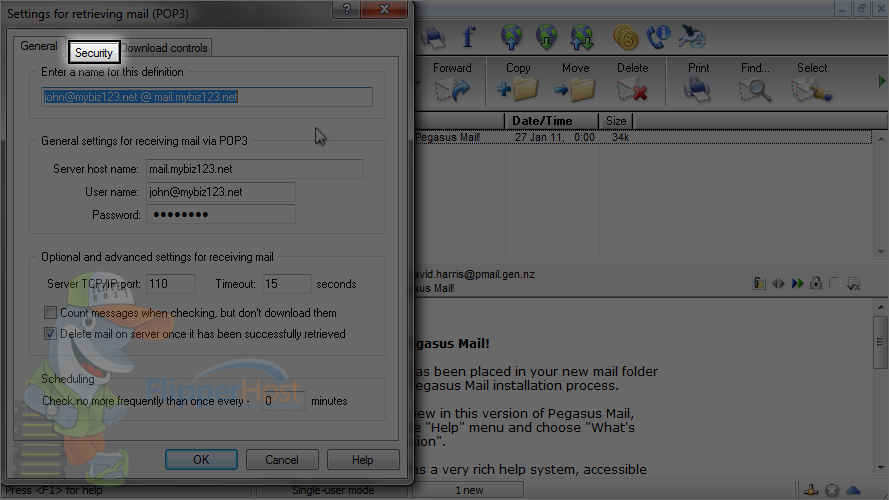889x500 pixels.
Task: Click the check frequency minutes field
Action: (284, 401)
